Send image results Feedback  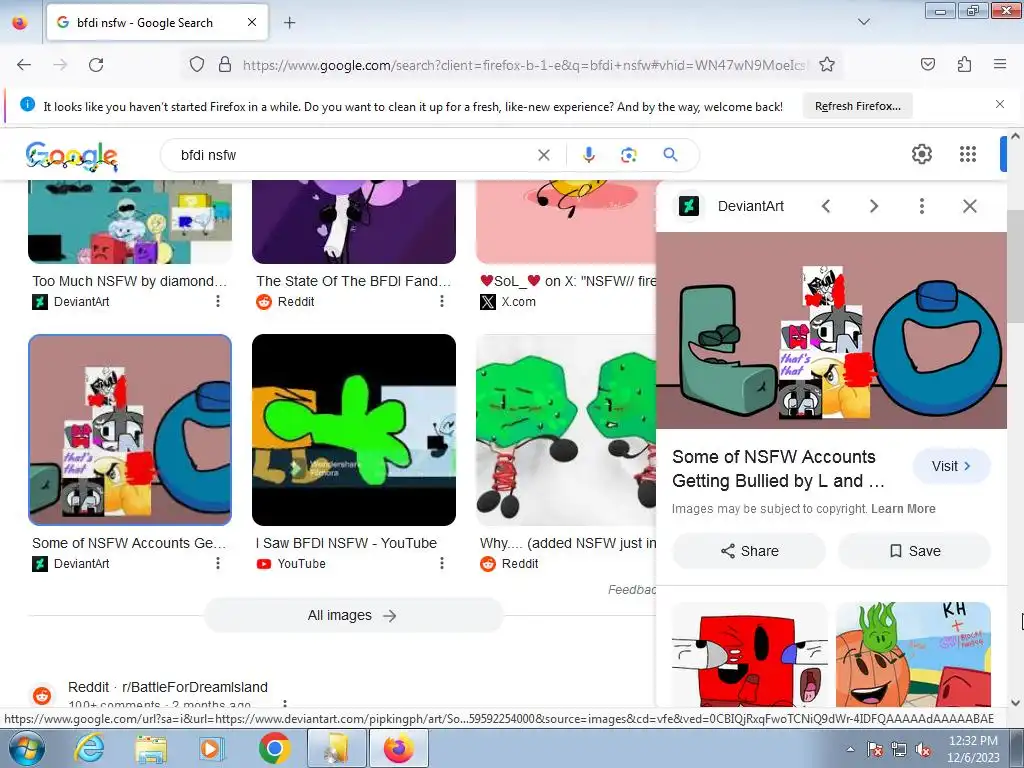[x=632, y=590]
